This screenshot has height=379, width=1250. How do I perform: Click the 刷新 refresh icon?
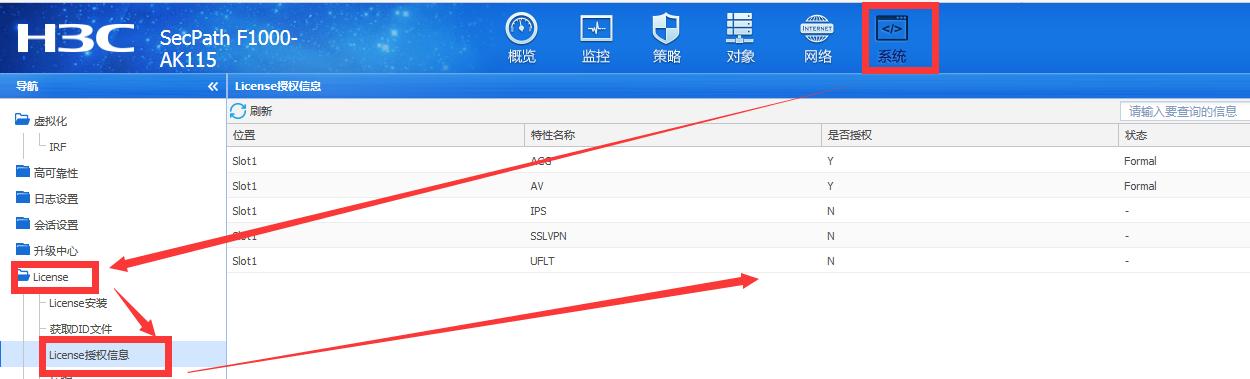point(238,111)
